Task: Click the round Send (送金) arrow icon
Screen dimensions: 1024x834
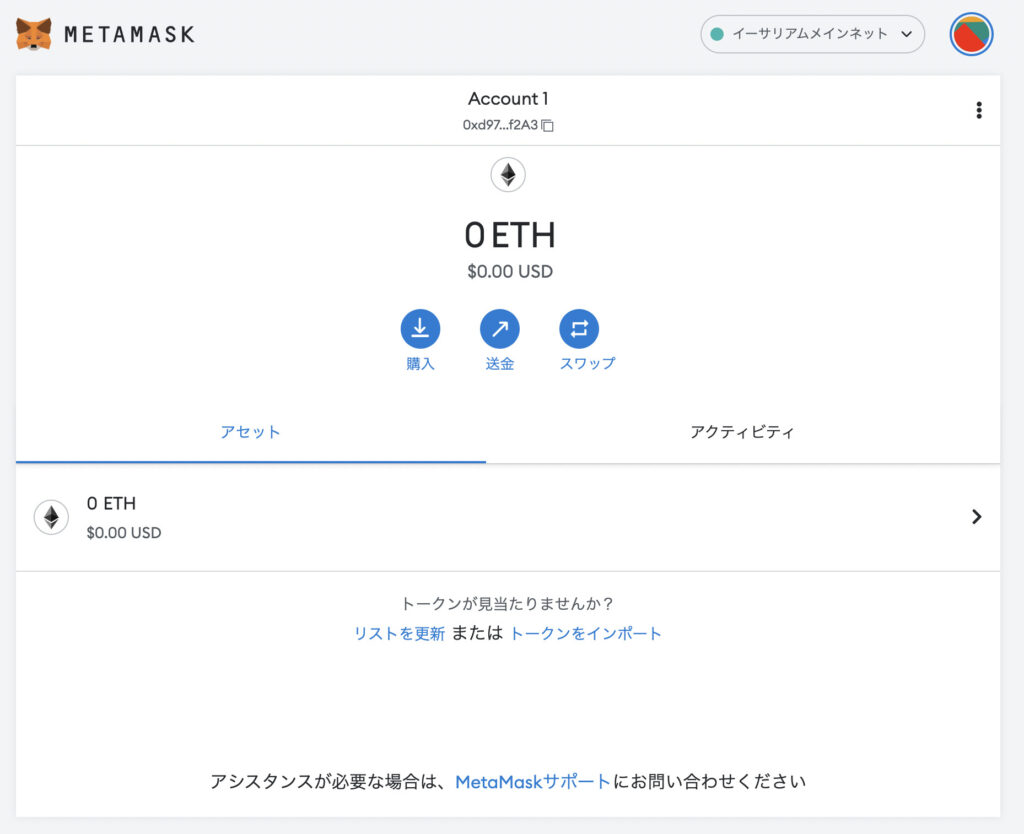Action: (x=499, y=328)
